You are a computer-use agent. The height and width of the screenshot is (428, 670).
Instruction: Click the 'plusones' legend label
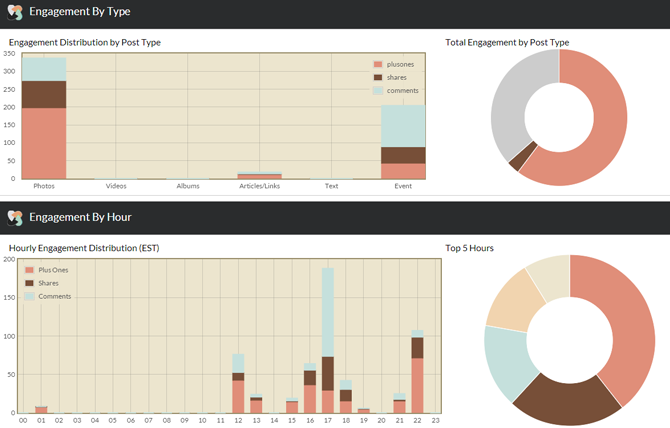tap(400, 64)
